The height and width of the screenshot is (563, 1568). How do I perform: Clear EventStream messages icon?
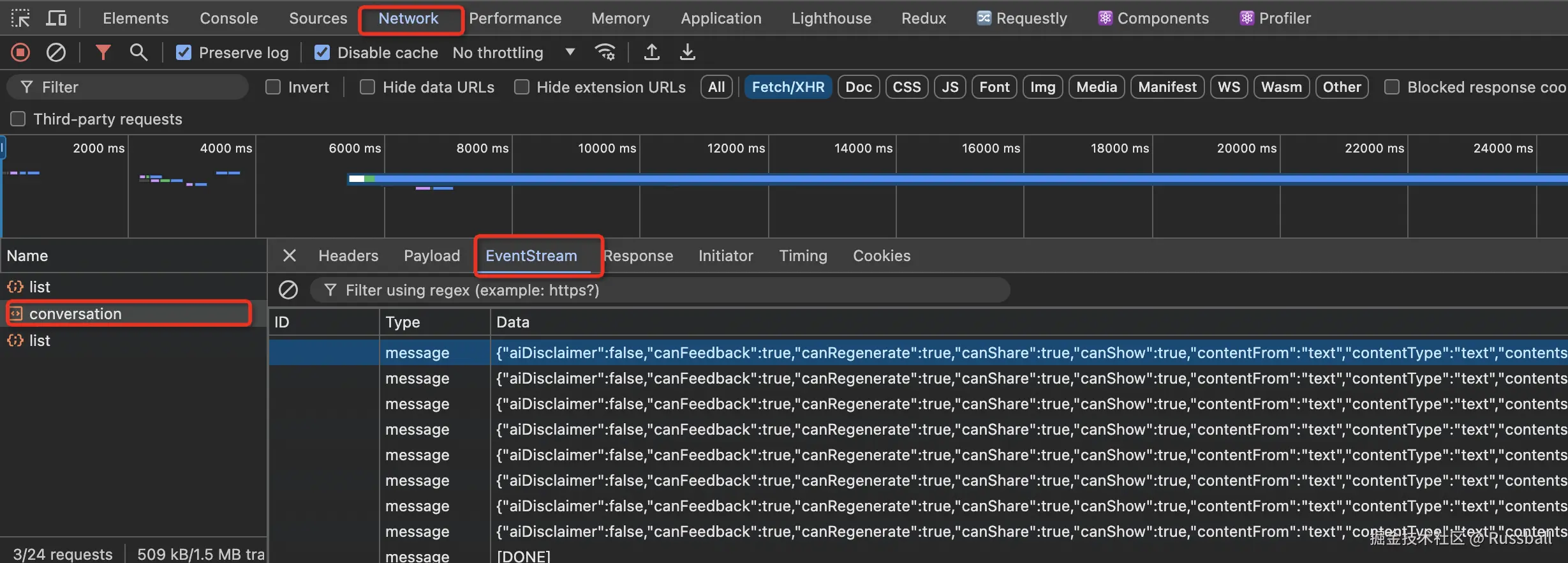coord(288,290)
